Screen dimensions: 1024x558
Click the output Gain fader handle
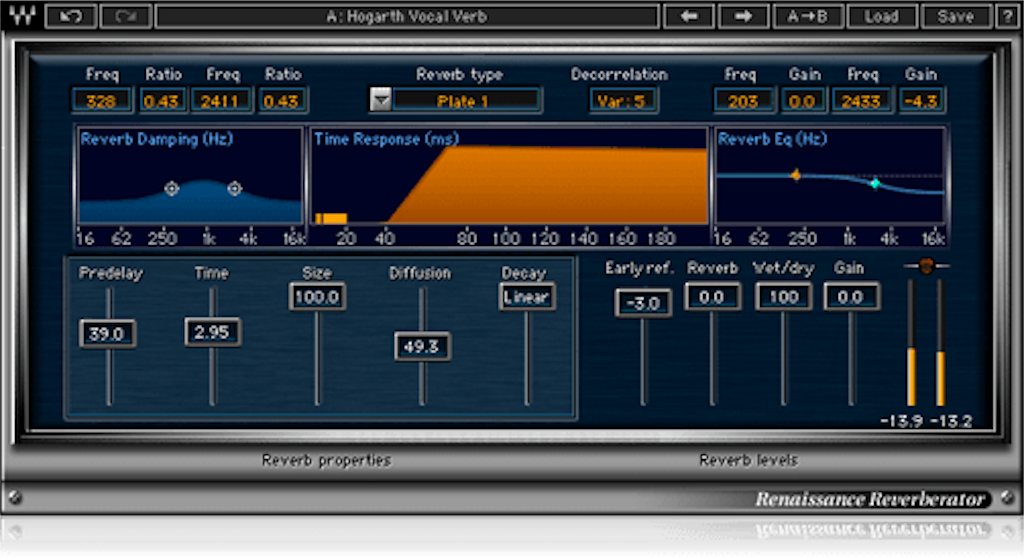click(851, 297)
